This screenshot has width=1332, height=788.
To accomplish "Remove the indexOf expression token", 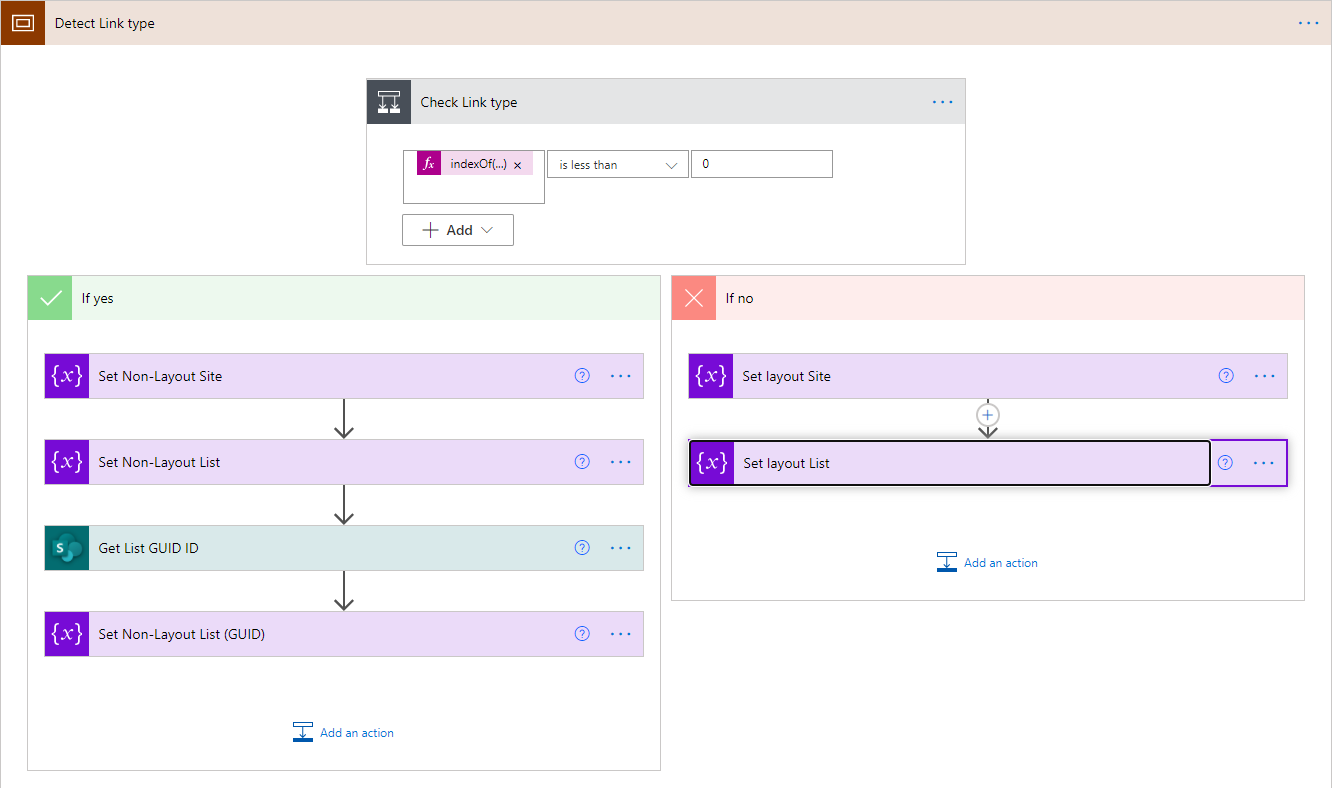I will [518, 165].
